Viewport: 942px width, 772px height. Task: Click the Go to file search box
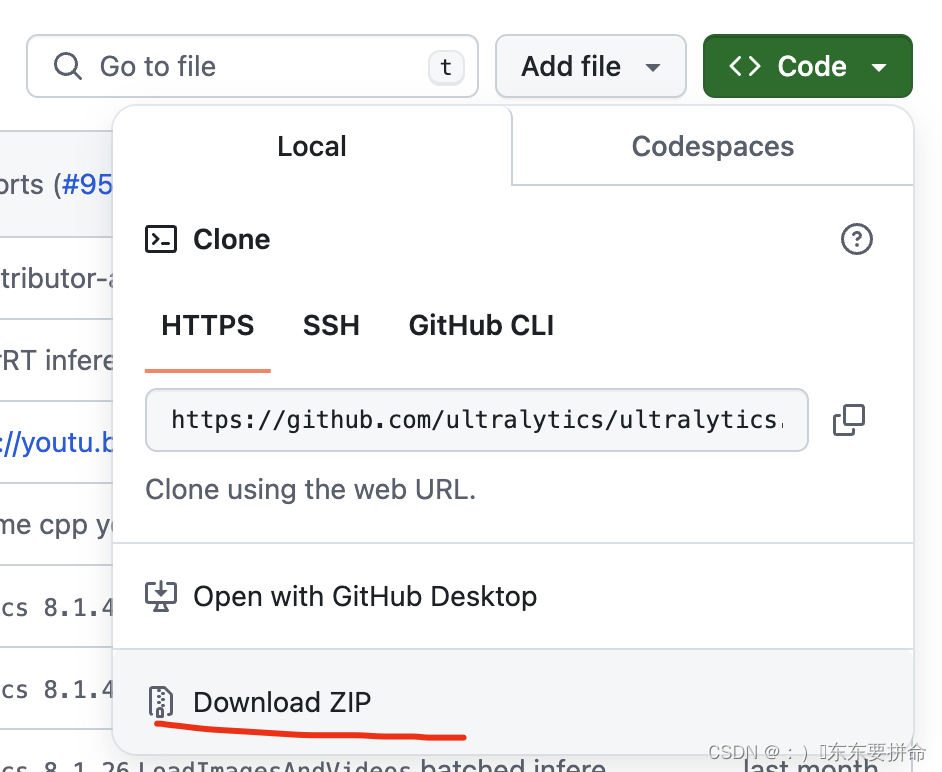252,66
